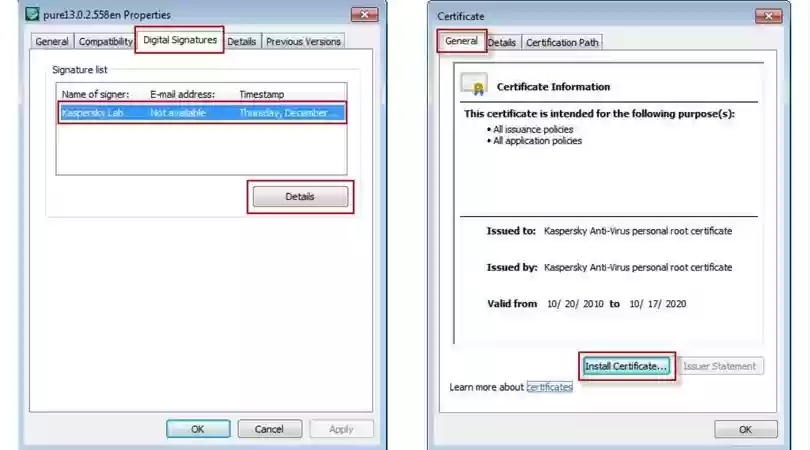The image size is (810, 450).
Task: Click the Issuer Statement button
Action: pos(720,366)
